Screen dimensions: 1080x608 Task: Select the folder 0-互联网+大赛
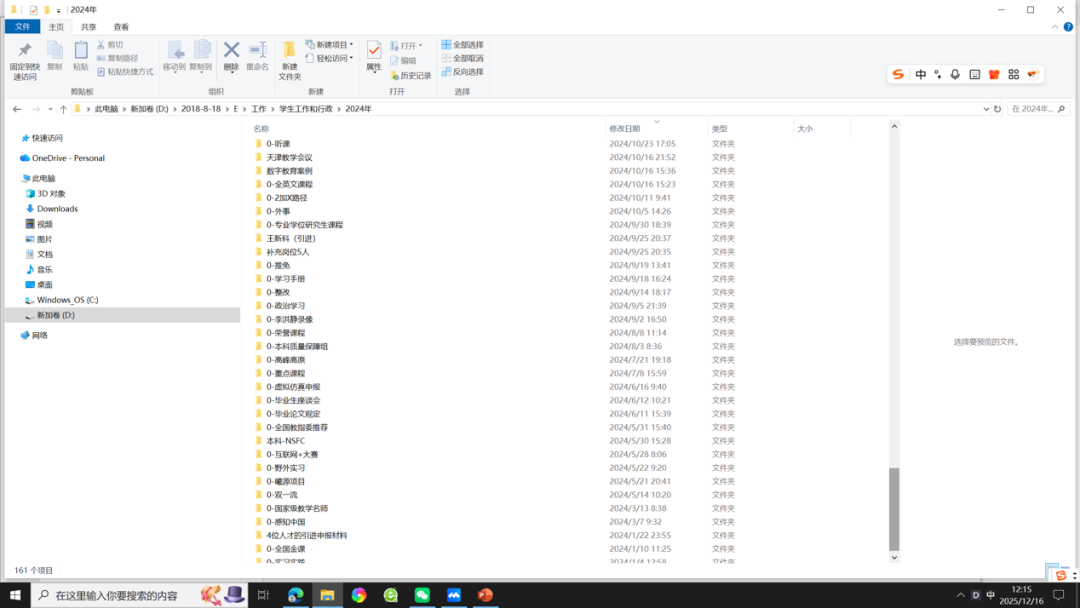click(292, 454)
